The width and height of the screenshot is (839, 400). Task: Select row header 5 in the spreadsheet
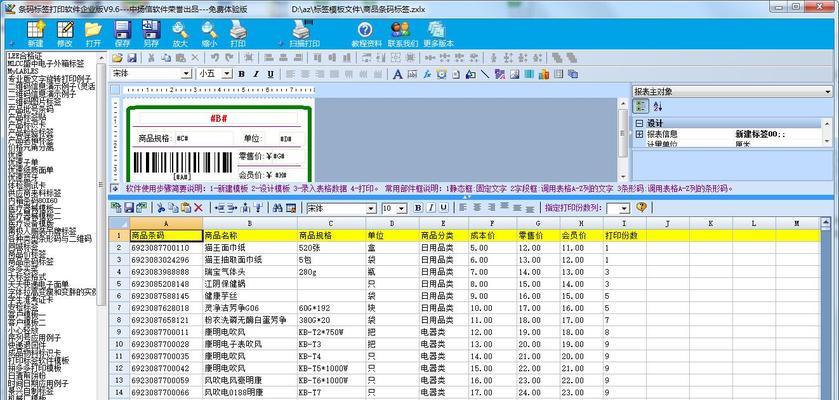pyautogui.click(x=119, y=283)
